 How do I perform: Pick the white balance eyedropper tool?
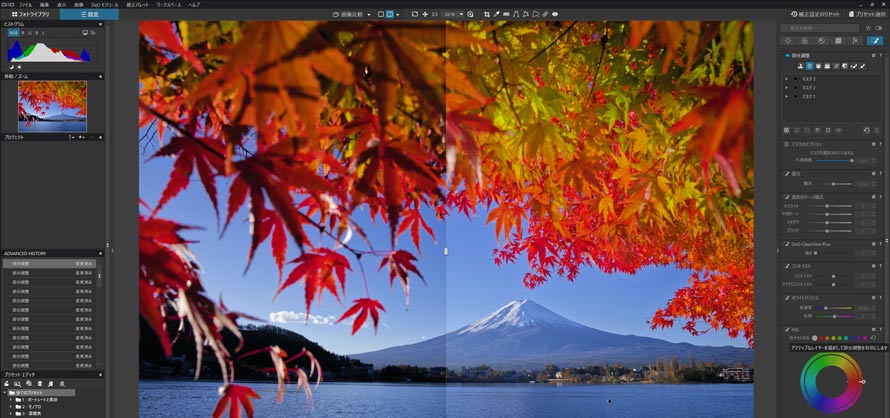(x=497, y=14)
